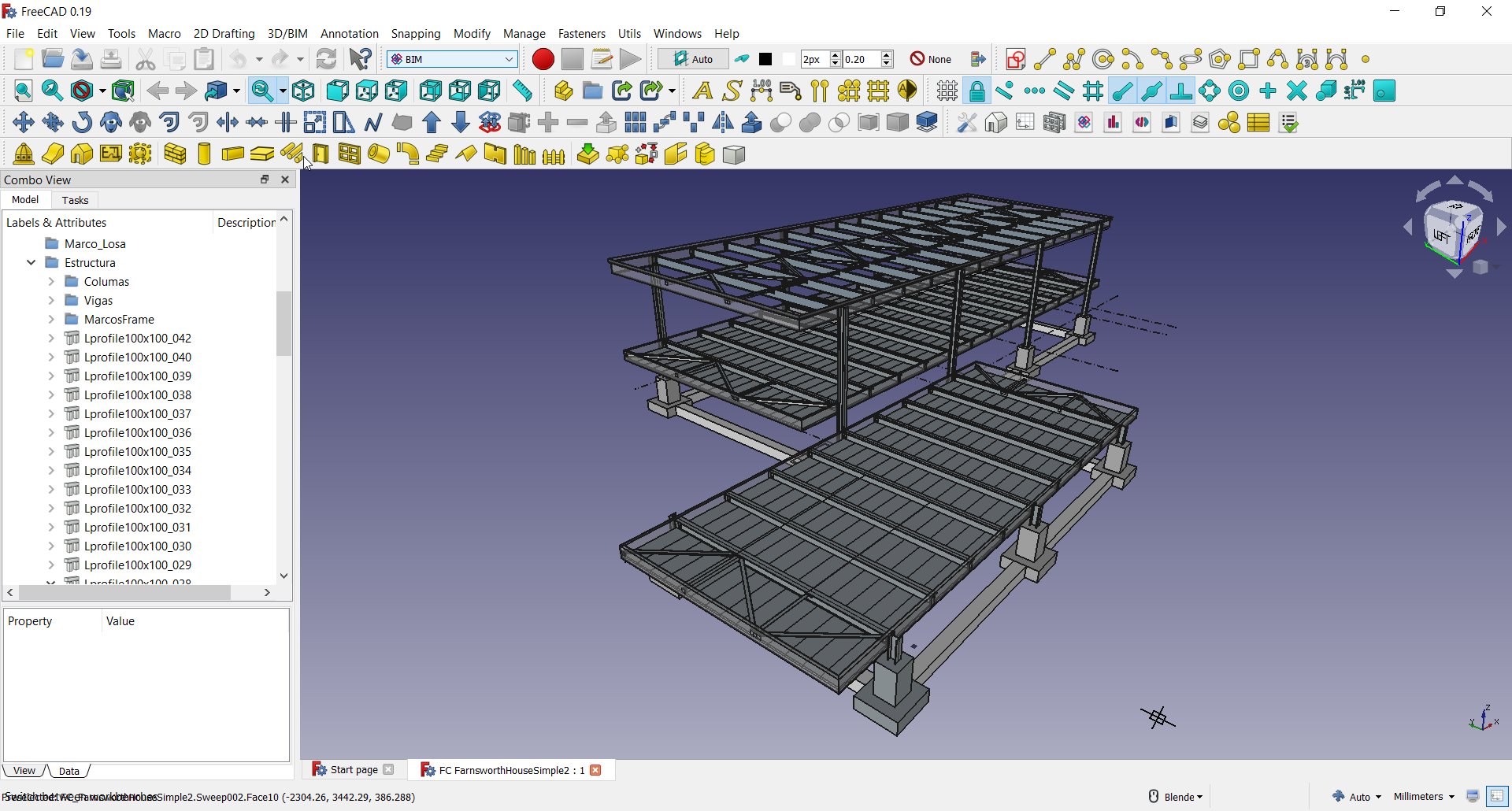Viewport: 1512px width, 811px height.
Task: Select the Arch Wall tool
Action: pyautogui.click(x=175, y=154)
